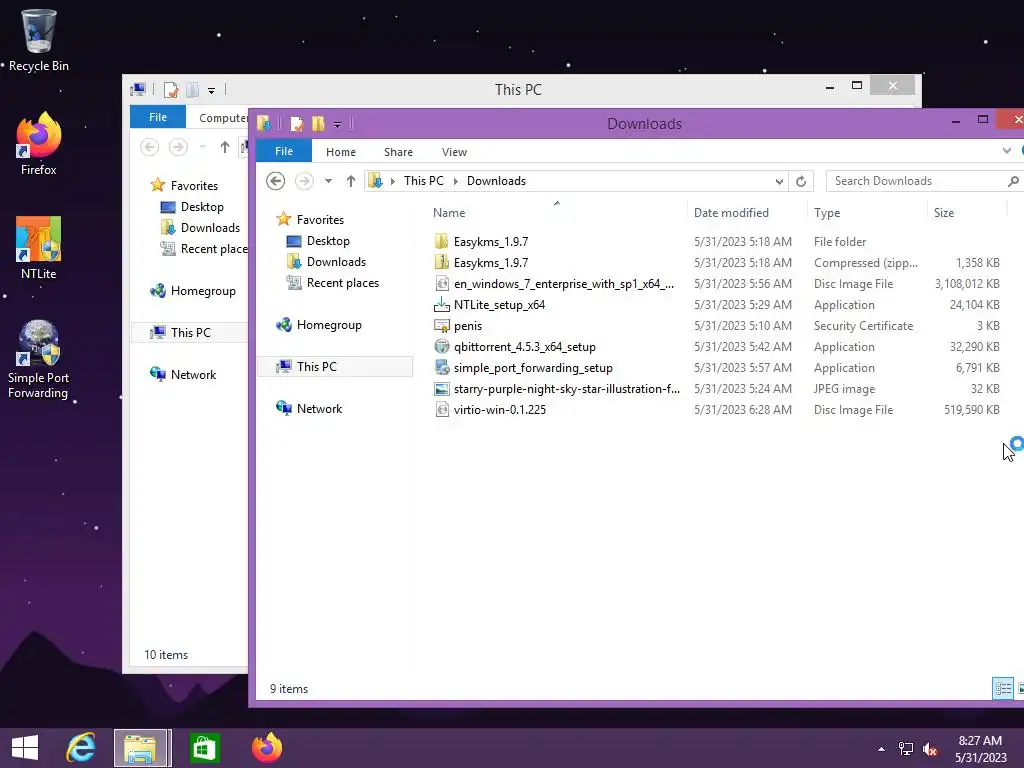Go up one level in This PC window
1024x768 pixels.
coord(225,147)
